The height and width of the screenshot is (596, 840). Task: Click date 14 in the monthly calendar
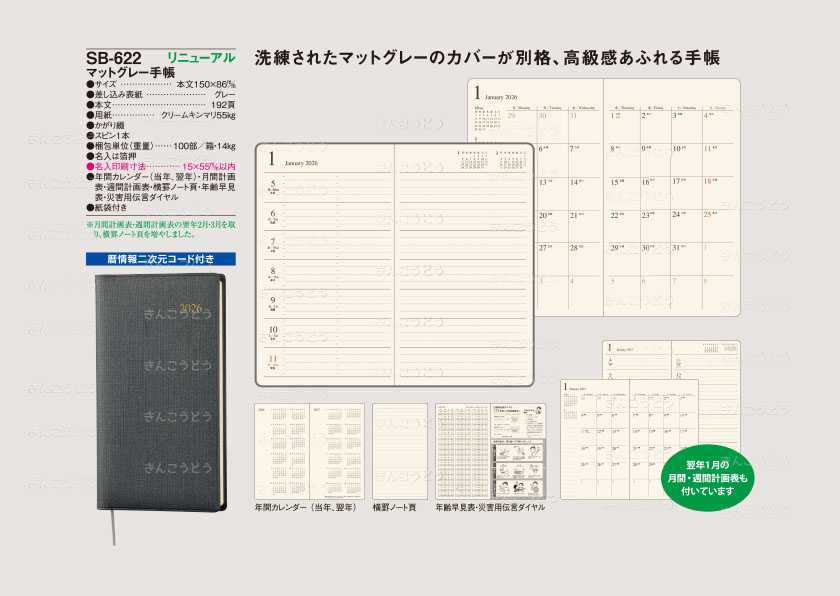574,182
